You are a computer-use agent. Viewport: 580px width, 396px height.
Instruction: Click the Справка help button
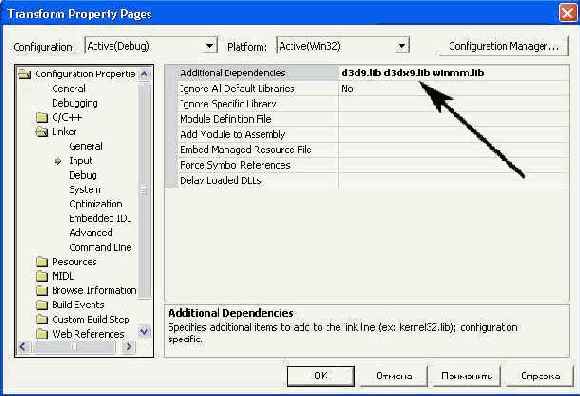[540, 376]
